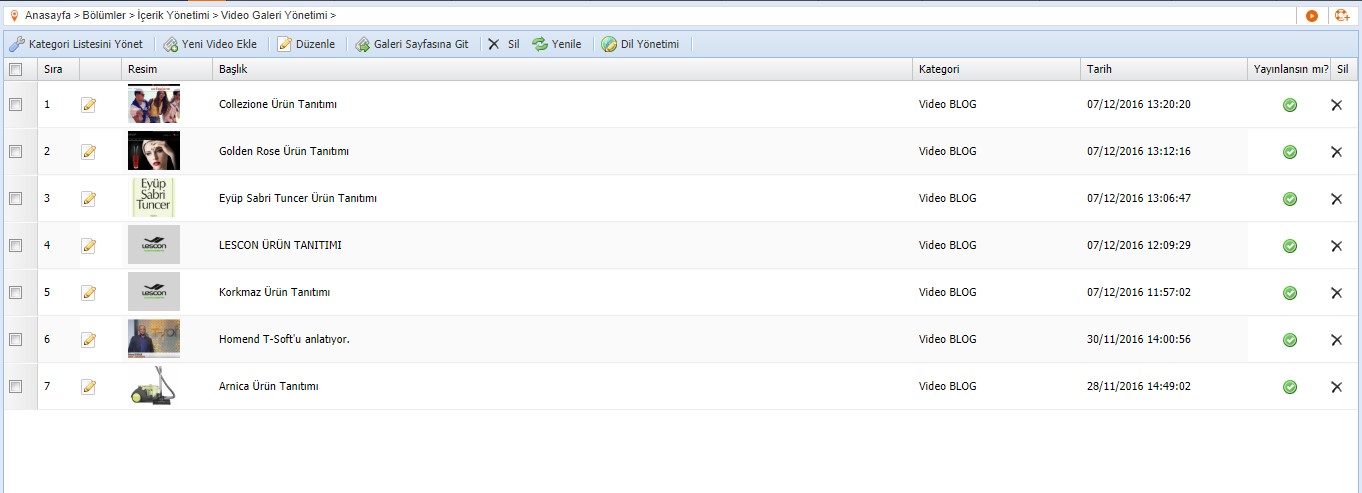Select checkbox for row 3 Eyüp Sabri Tuncer
This screenshot has width=1362, height=493.
click(x=15, y=199)
